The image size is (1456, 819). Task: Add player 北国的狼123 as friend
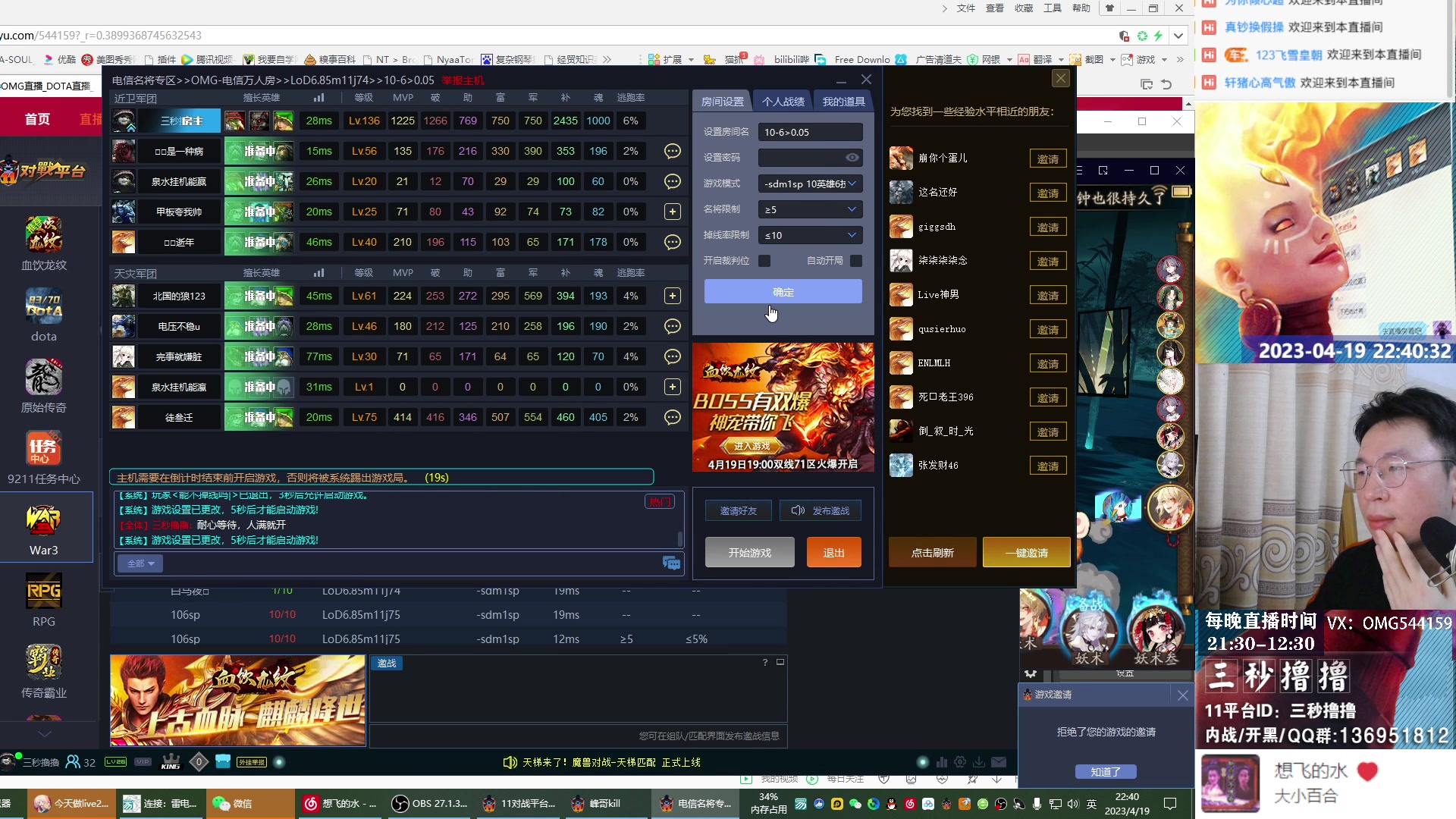[x=672, y=296]
